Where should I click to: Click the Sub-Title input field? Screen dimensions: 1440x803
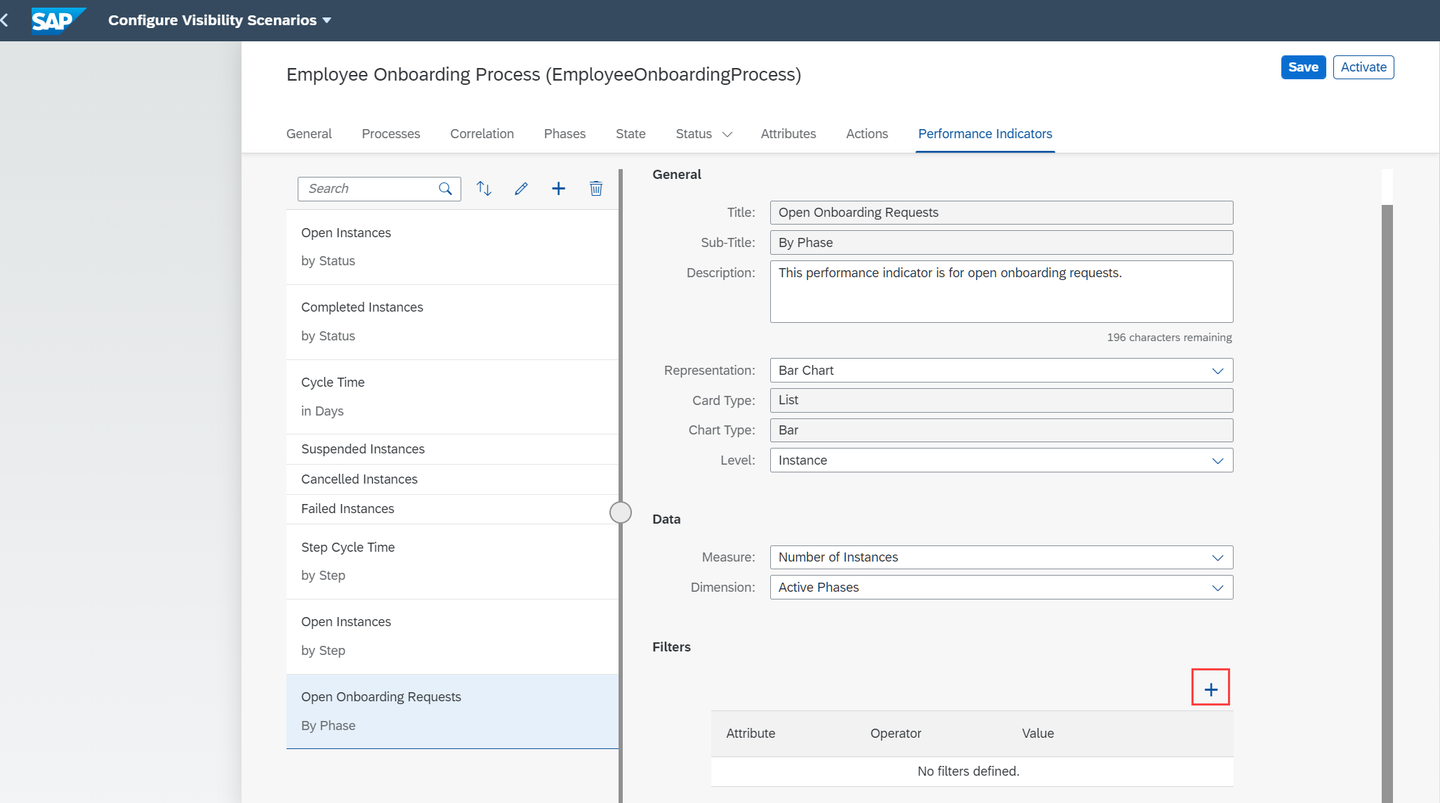point(1001,242)
